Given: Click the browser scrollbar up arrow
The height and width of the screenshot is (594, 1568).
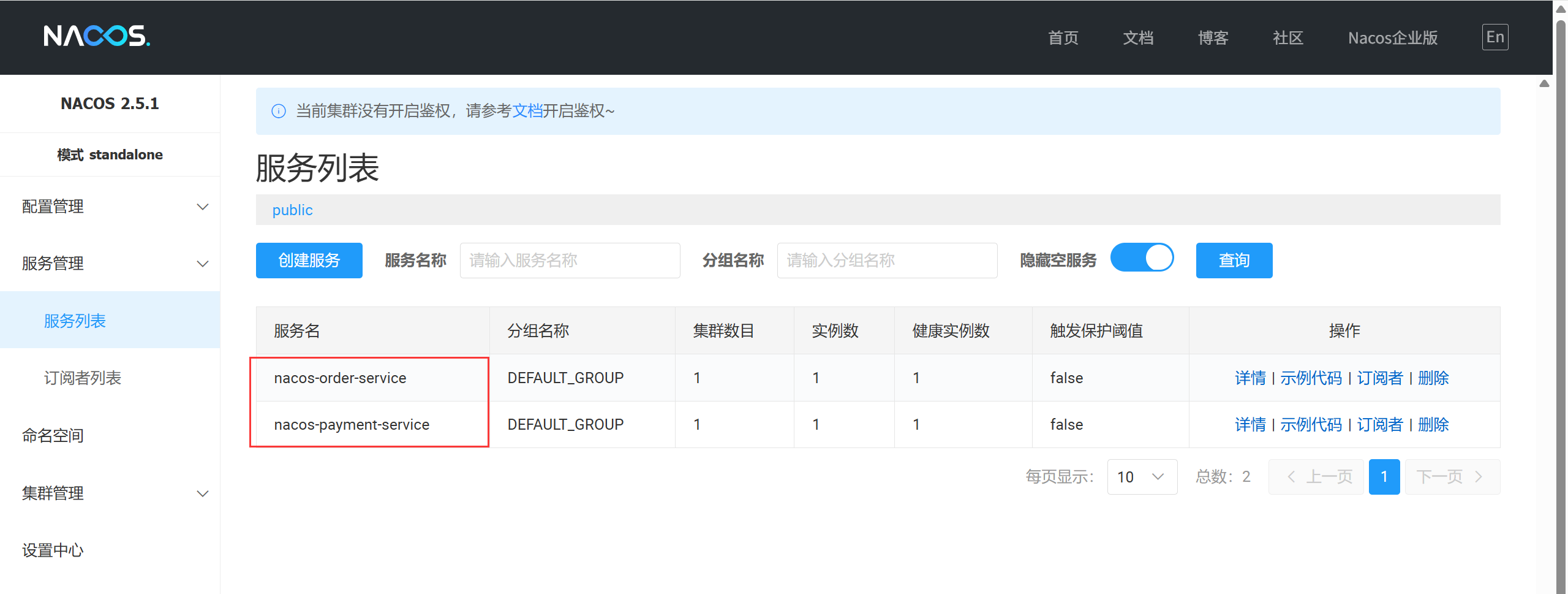Looking at the screenshot, I should [1561, 9].
